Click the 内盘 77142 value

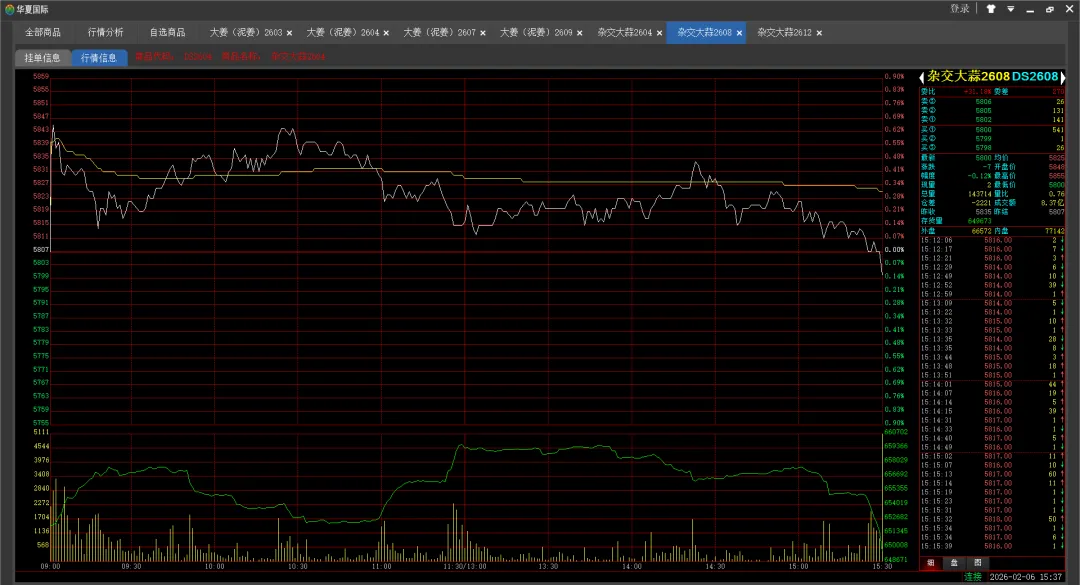[1054, 232]
